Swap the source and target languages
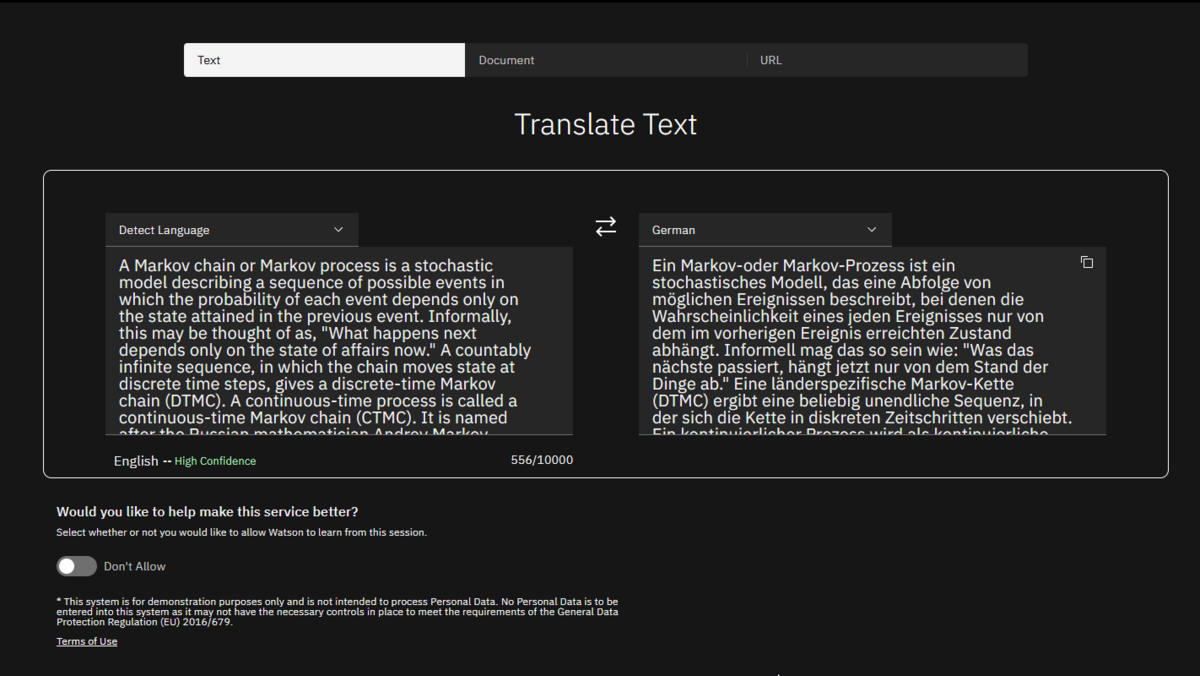The width and height of the screenshot is (1200, 676). [606, 227]
